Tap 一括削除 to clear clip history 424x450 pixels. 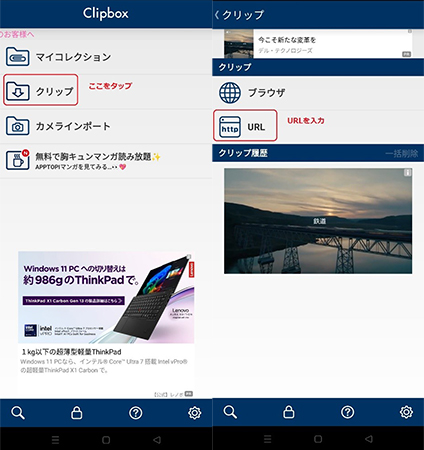pyautogui.click(x=402, y=153)
